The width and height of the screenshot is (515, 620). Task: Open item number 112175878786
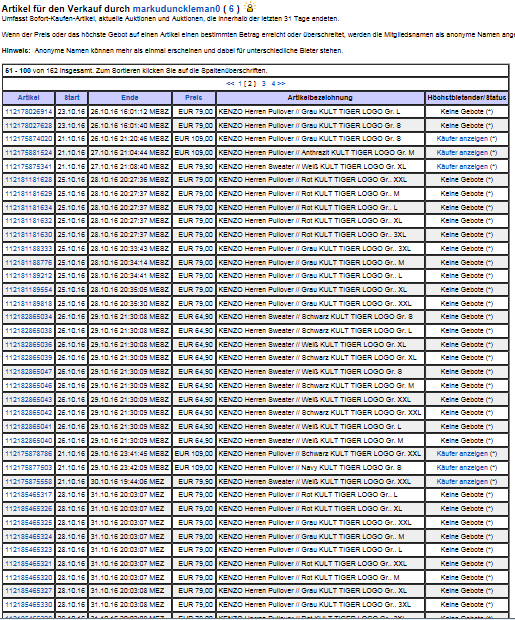28,454
